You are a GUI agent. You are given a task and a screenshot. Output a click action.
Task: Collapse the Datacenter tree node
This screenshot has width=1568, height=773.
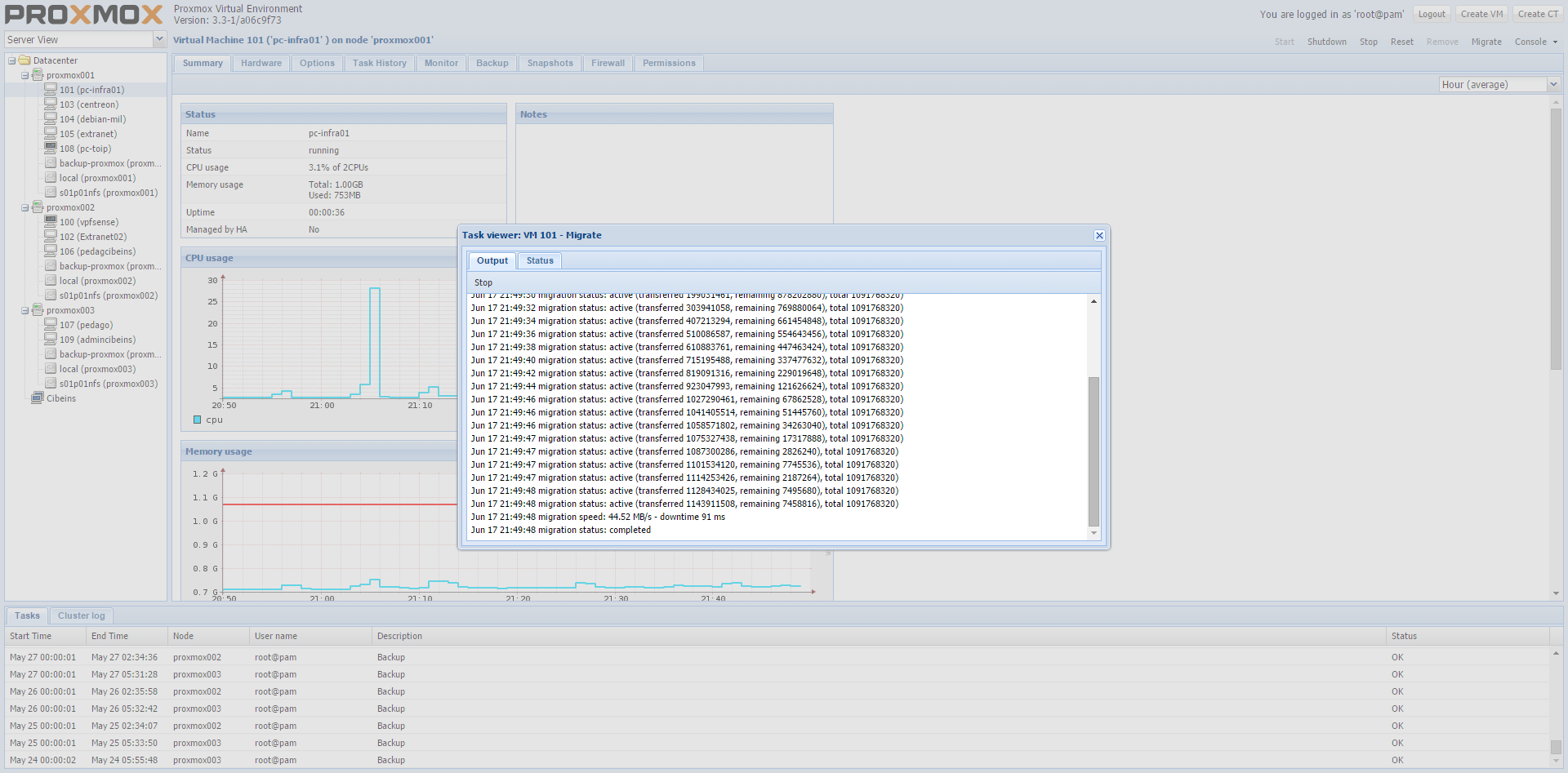coord(11,60)
